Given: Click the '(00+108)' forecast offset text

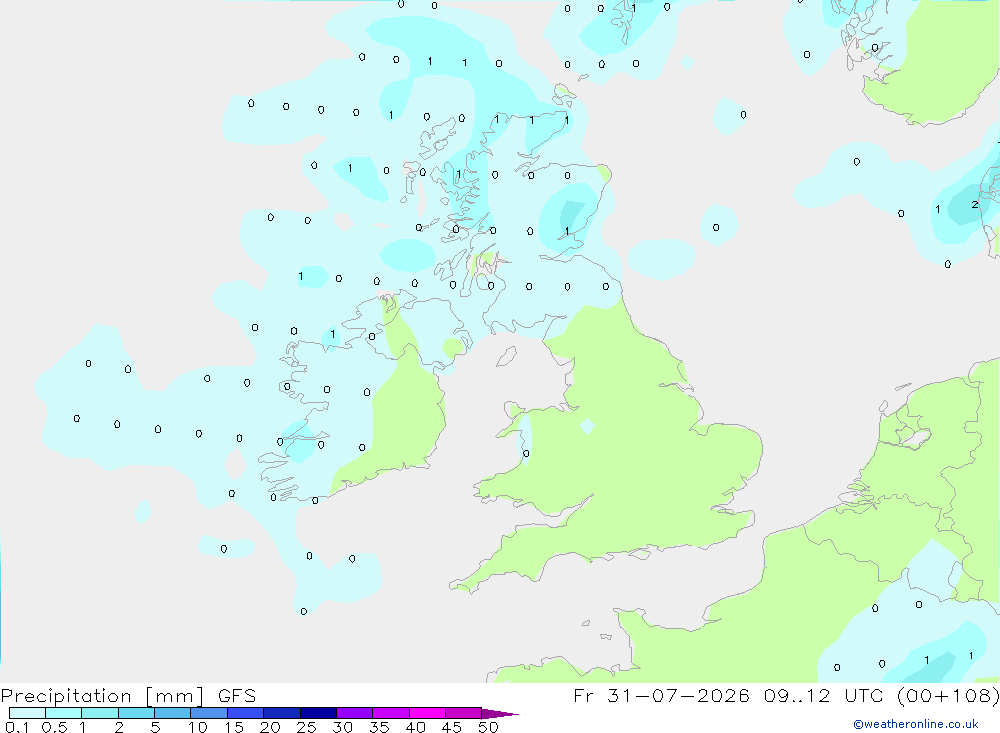Looking at the screenshot, I should 948,695.
